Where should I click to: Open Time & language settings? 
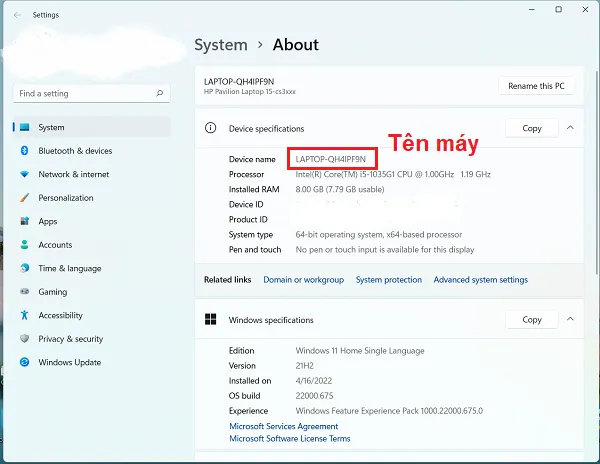(x=69, y=268)
